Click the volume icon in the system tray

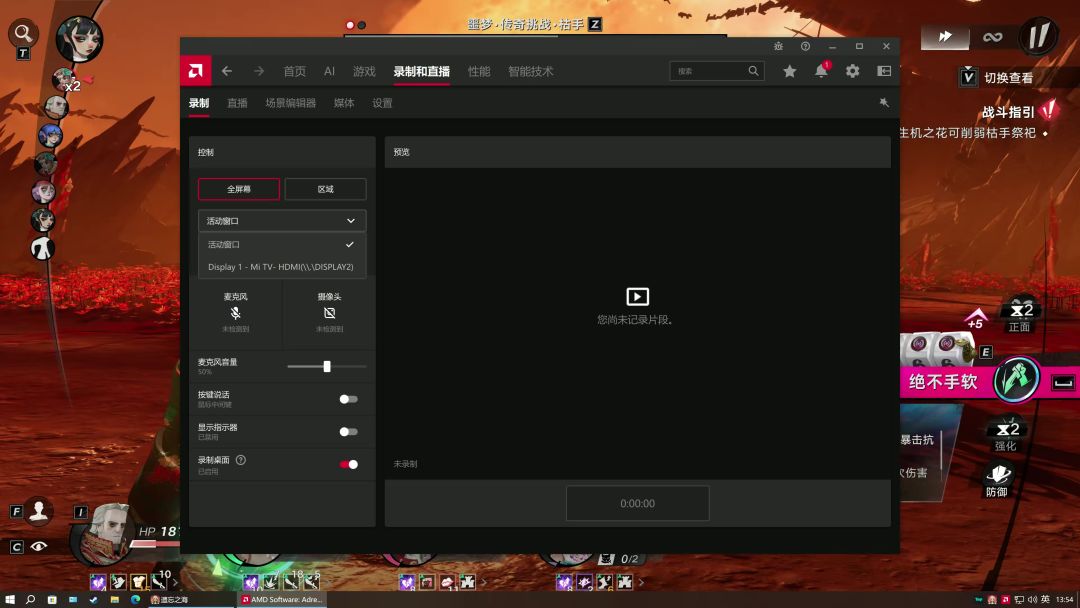(x=1032, y=600)
